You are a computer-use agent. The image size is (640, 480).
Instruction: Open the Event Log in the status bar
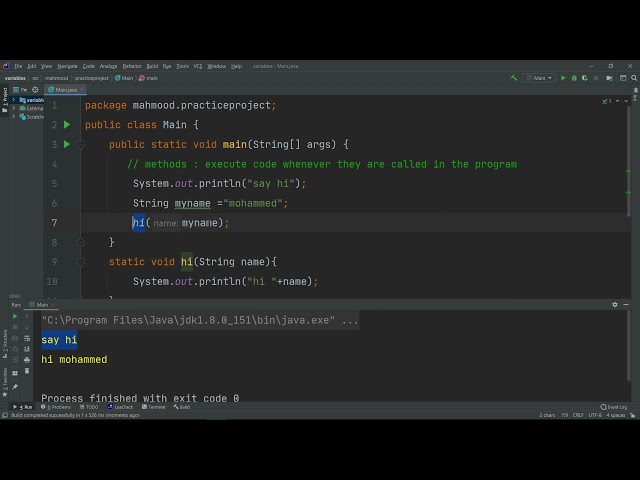click(613, 407)
